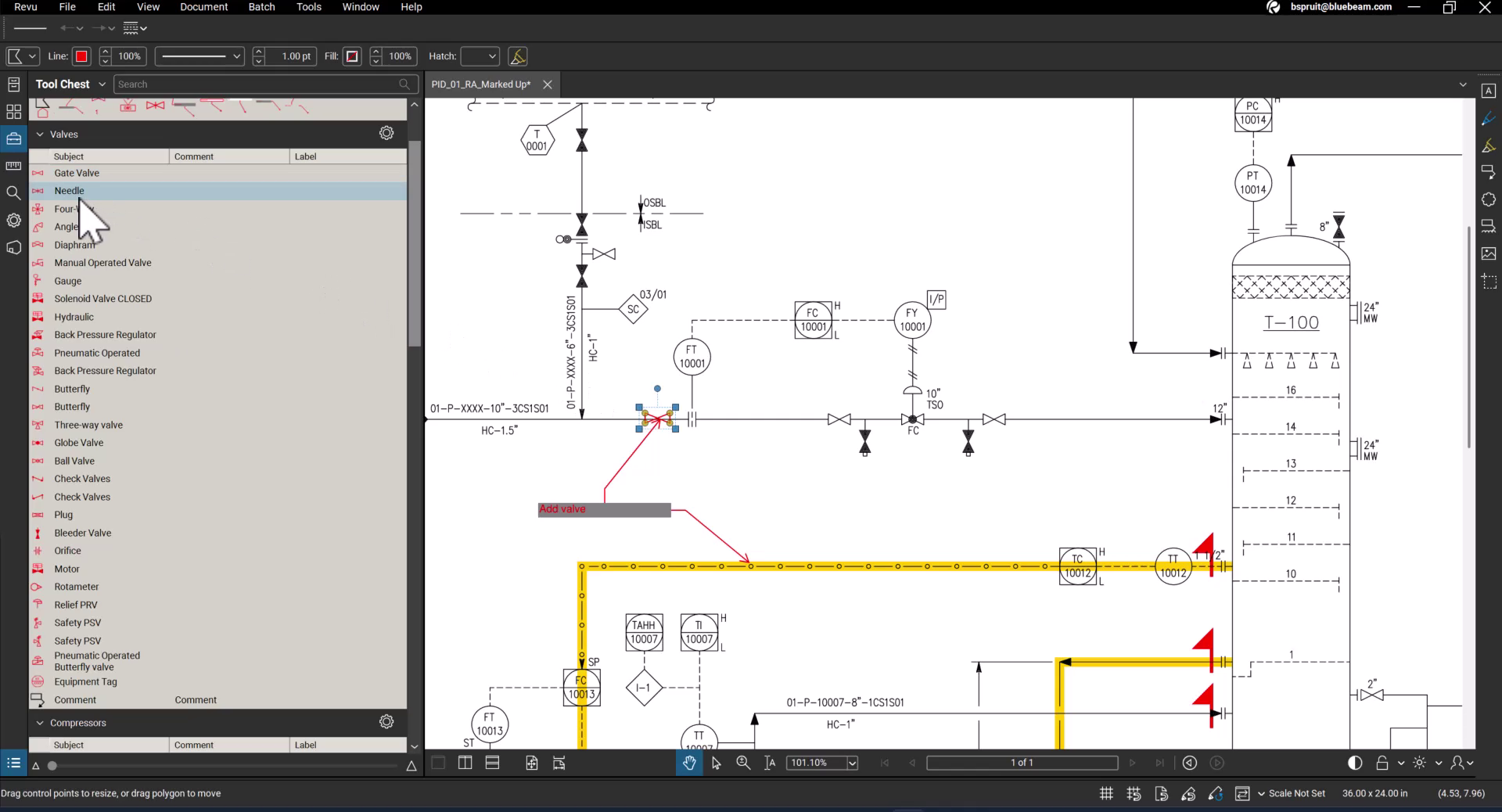This screenshot has height=812, width=1502.
Task: Enable snap to markup in status bar
Action: pyautogui.click(x=1188, y=793)
